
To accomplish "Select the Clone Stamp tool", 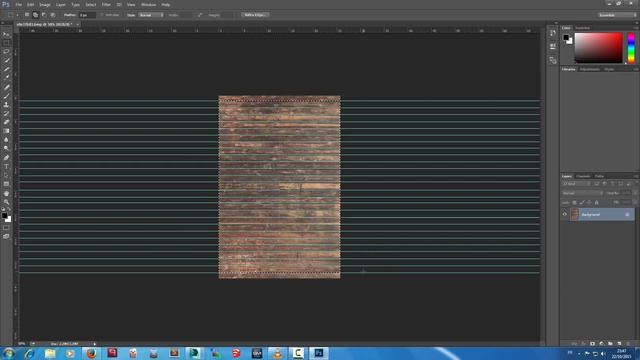I will 6,104.
